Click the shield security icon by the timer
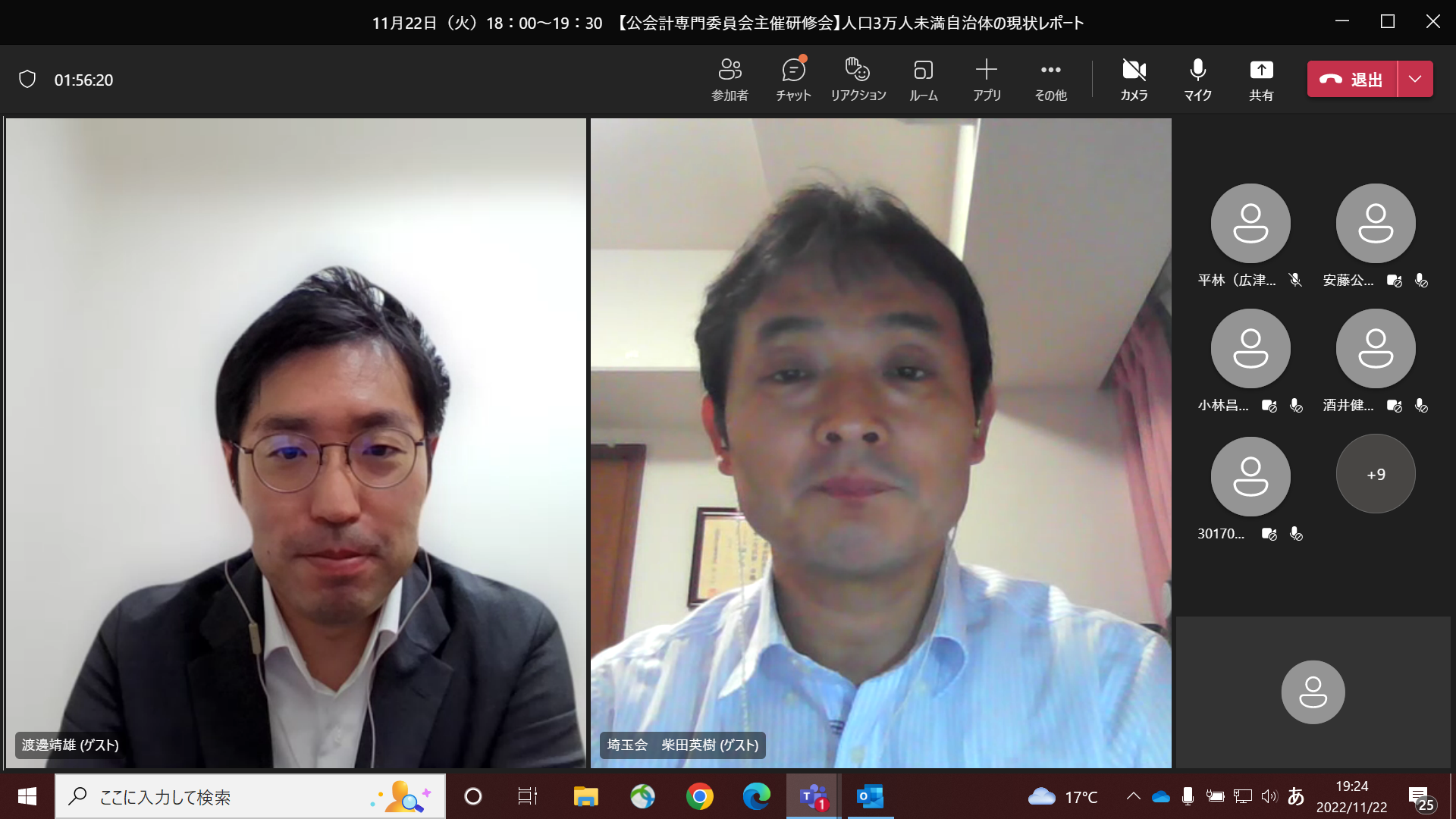This screenshot has height=819, width=1456. coord(27,80)
